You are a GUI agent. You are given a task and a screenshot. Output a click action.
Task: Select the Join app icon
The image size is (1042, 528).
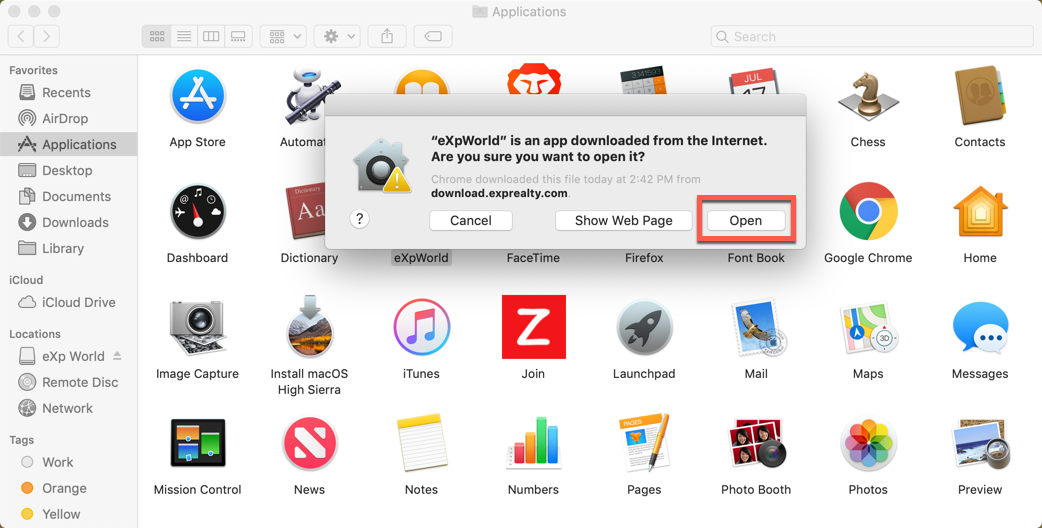tap(533, 327)
